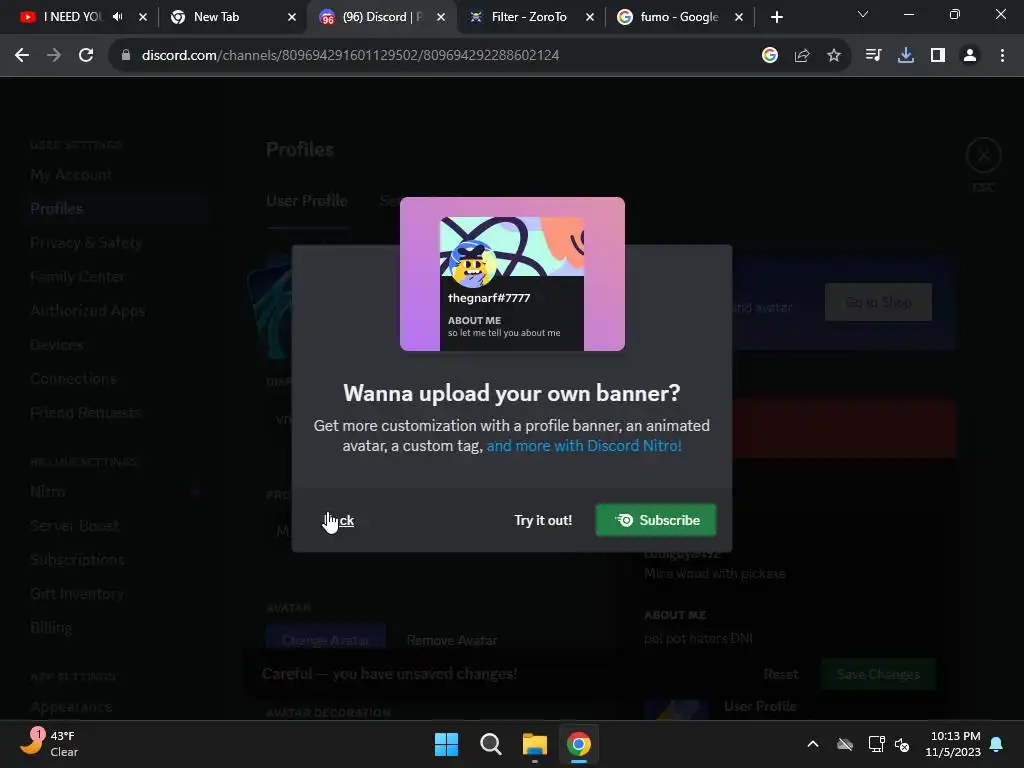Show hidden system tray icons

point(813,744)
